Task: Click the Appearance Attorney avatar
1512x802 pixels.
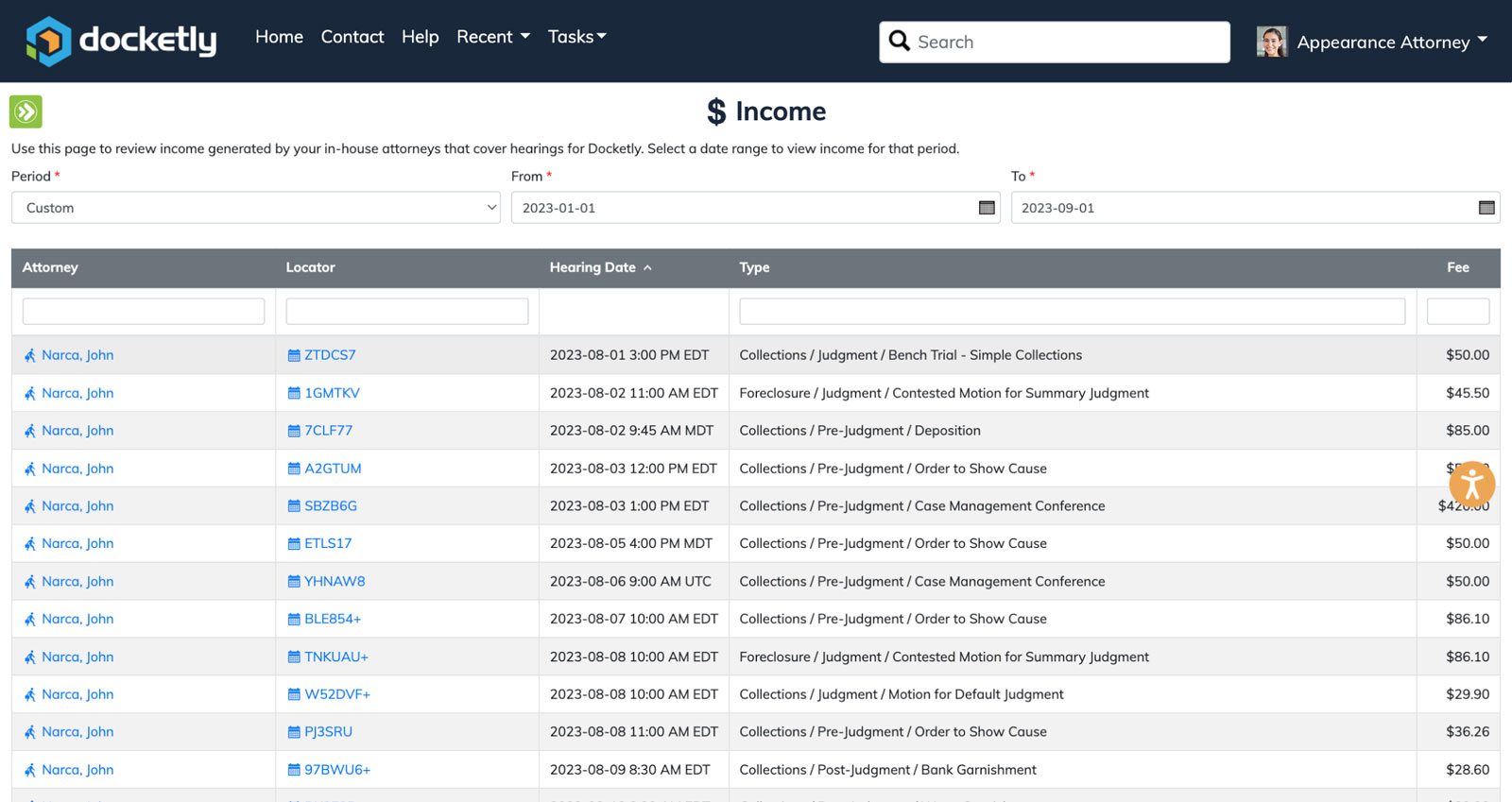Action: click(1272, 42)
